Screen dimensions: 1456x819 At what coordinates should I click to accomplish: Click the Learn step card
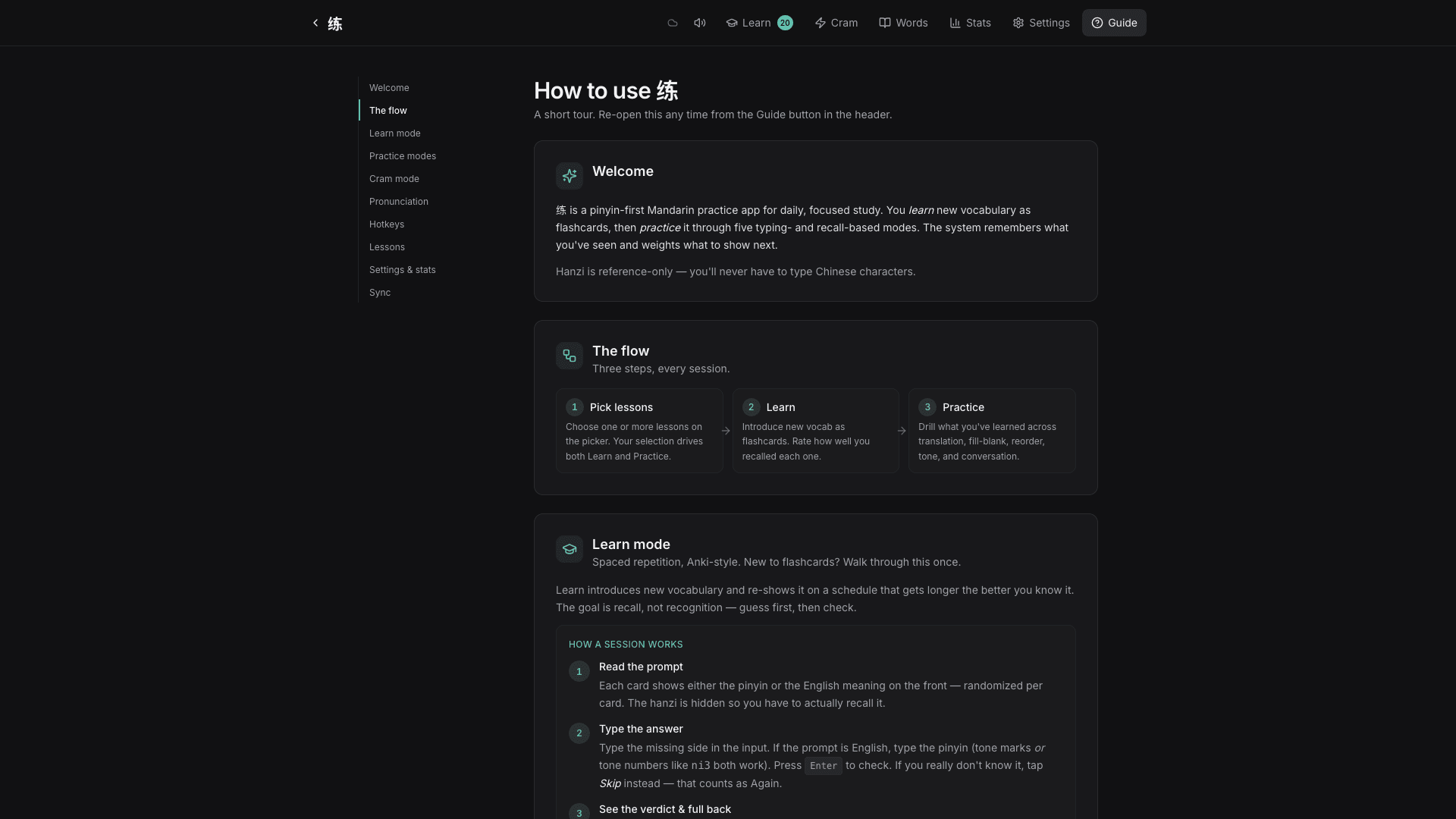816,431
